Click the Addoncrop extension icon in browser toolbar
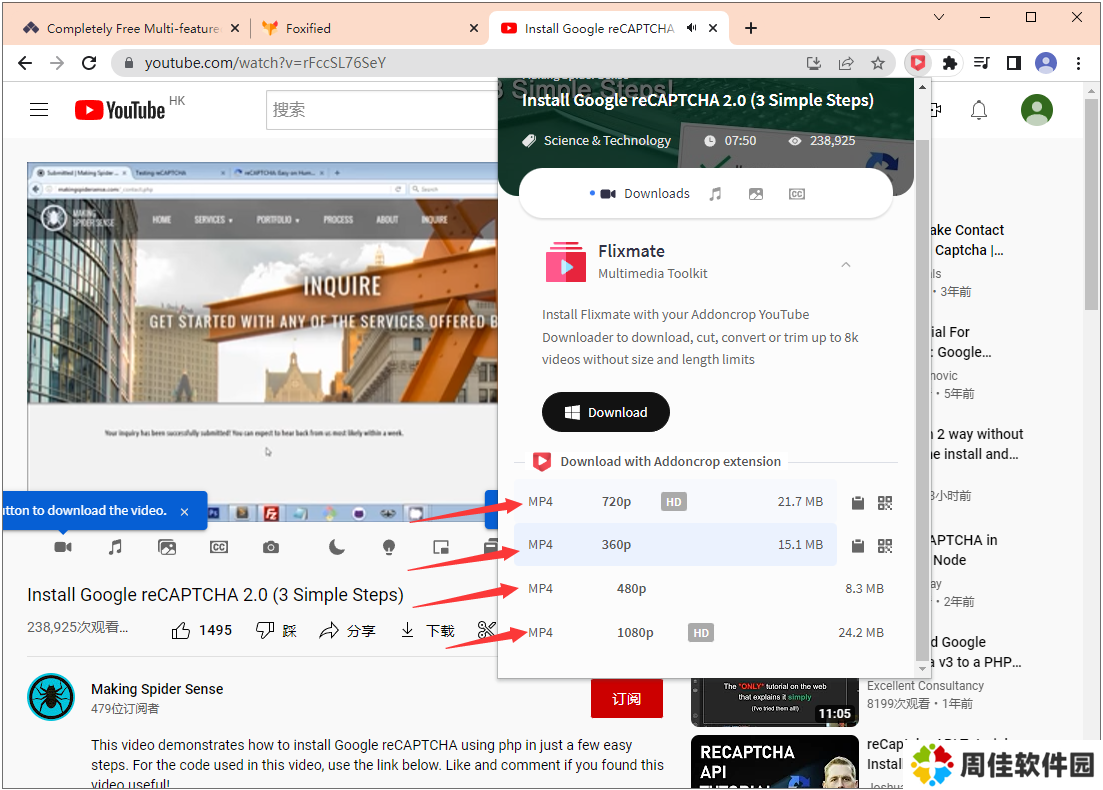Image resolution: width=1103 pixels, height=790 pixels. pos(917,63)
